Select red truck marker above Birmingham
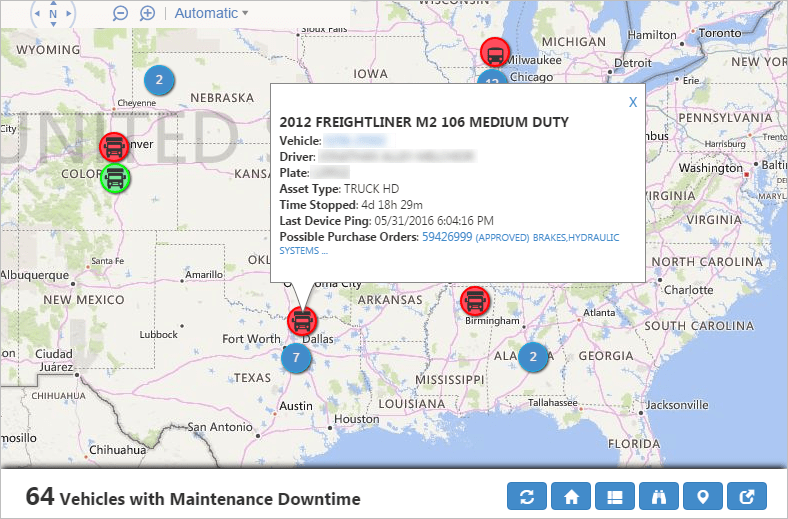788x519 pixels. click(x=475, y=301)
